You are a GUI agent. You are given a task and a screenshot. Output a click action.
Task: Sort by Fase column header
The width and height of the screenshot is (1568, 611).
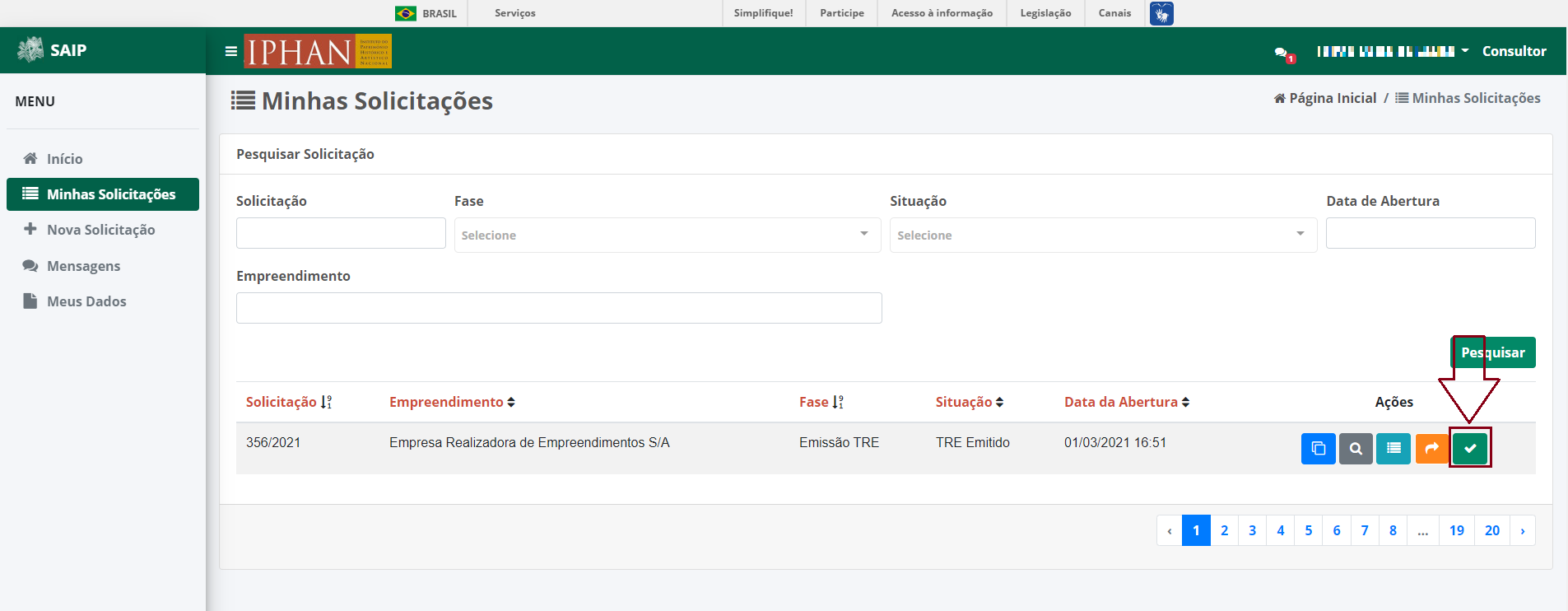point(821,402)
